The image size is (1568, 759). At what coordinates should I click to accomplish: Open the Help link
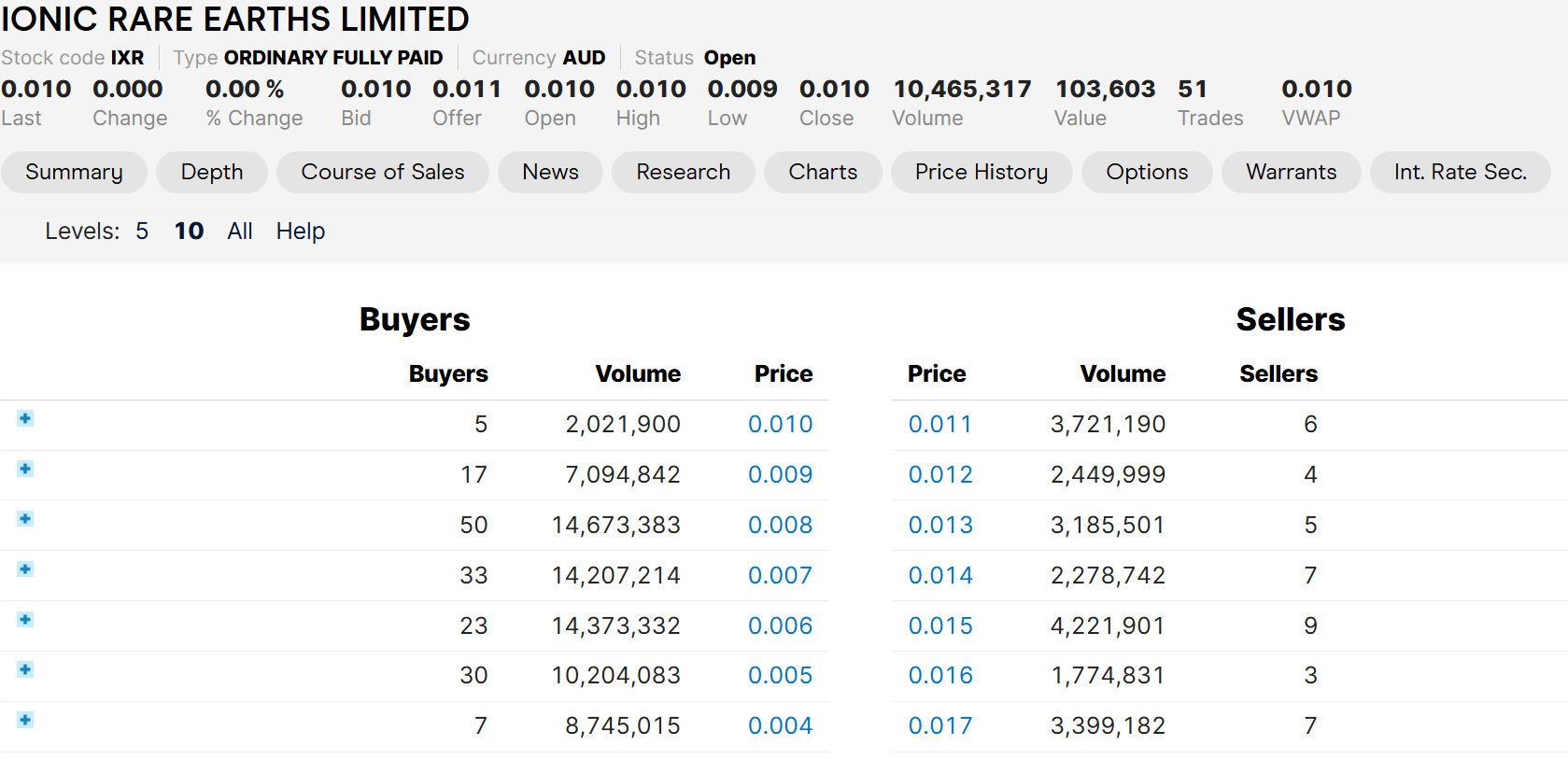point(300,232)
